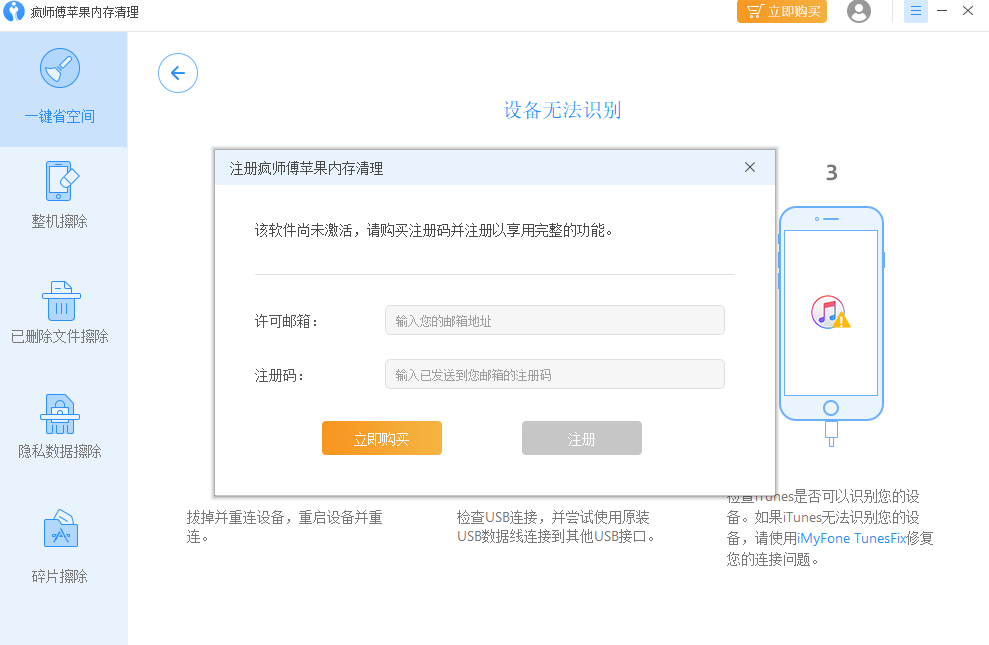Open the iMyFone TunesFix link

tap(851, 538)
